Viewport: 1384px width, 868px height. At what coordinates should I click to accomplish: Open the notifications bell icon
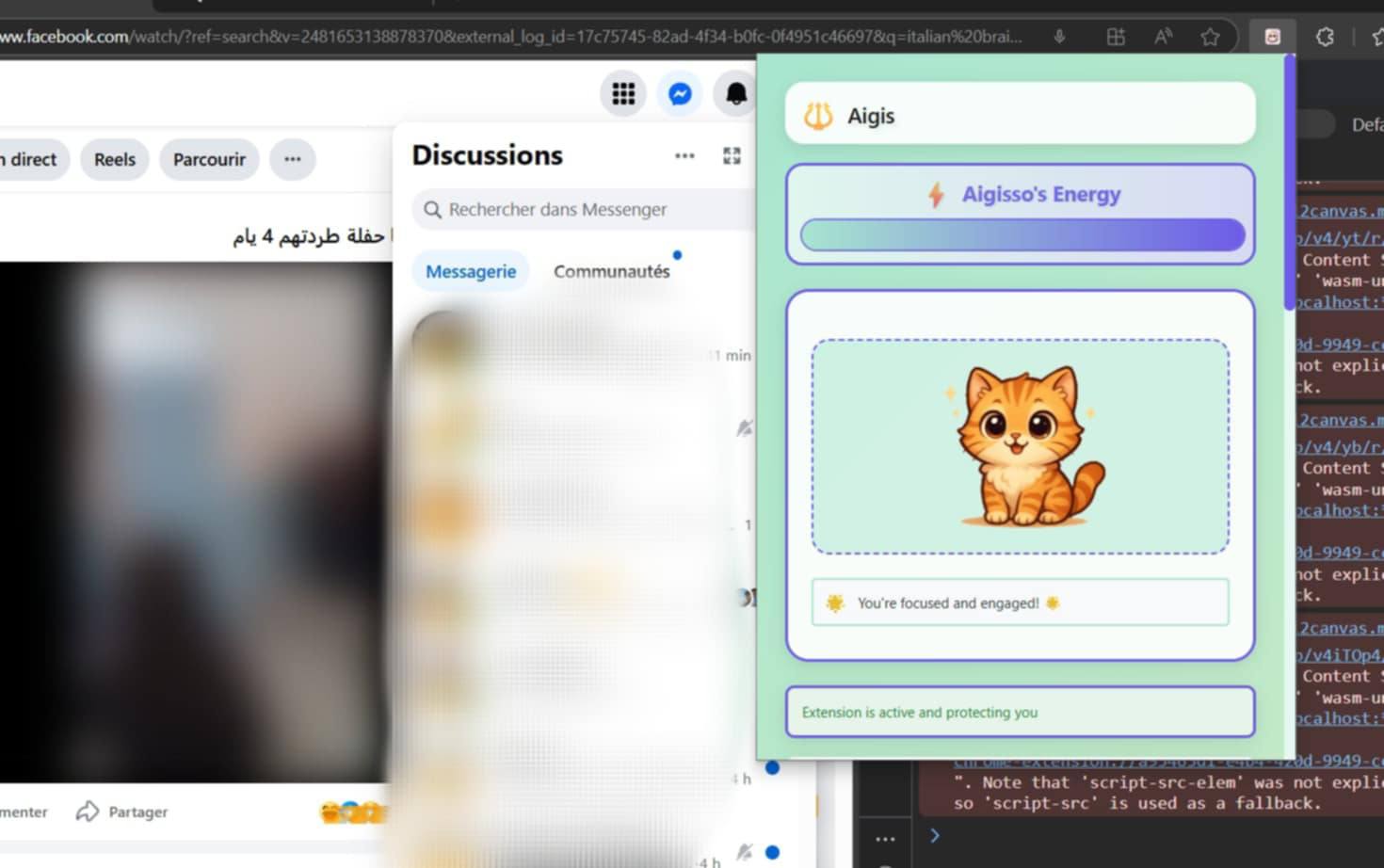(x=736, y=94)
